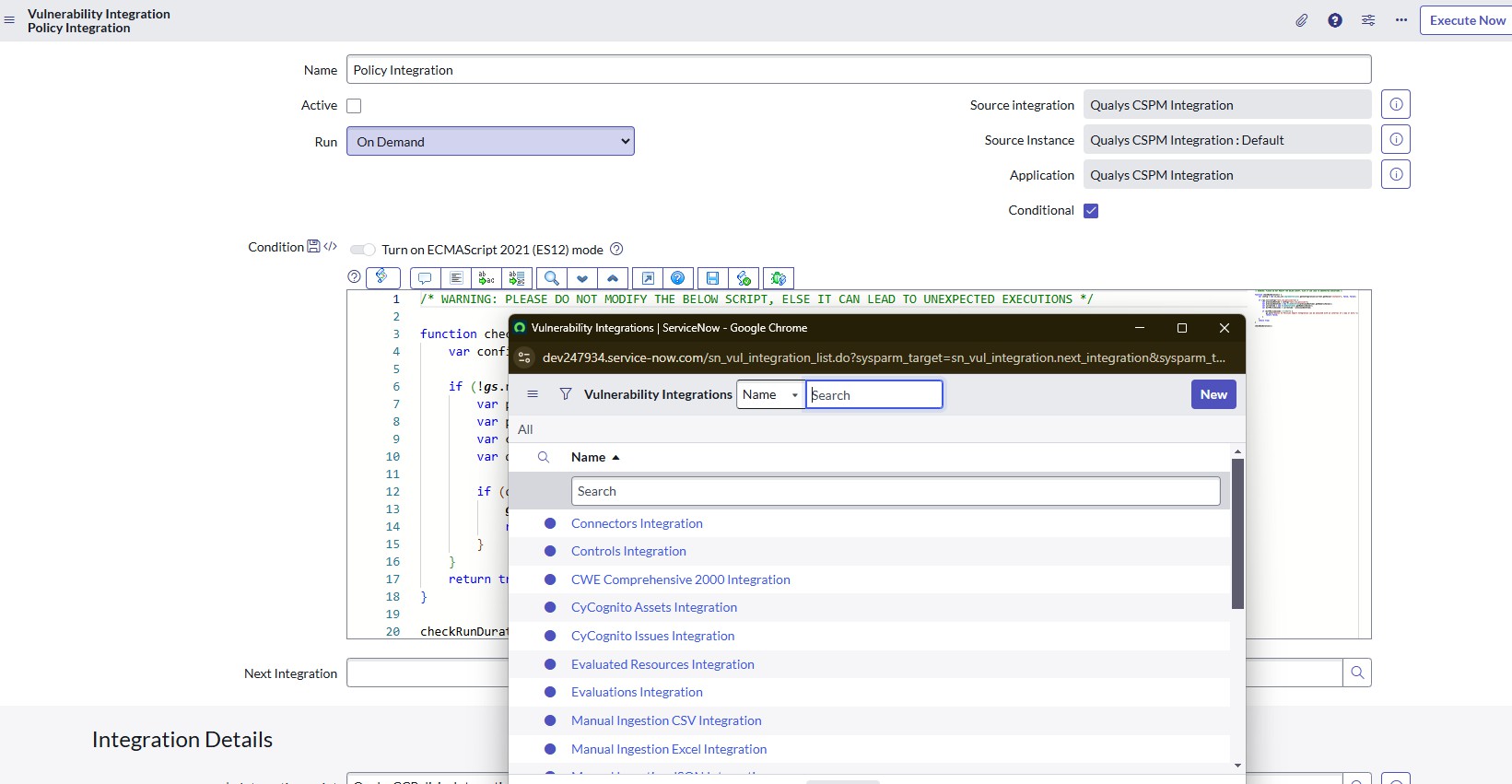Click help icon next to ES12 mode
Image resolution: width=1512 pixels, height=784 pixels.
617,249
